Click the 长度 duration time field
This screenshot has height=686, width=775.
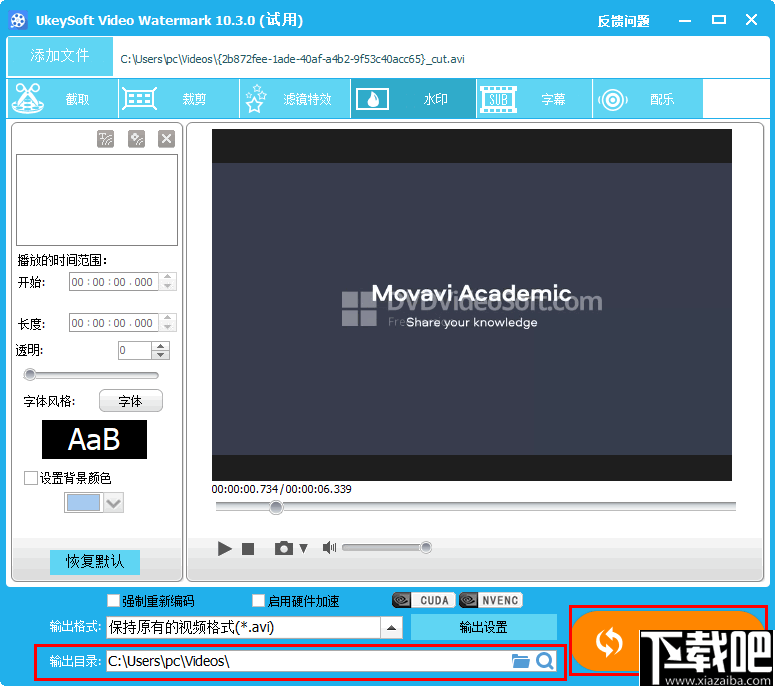[114, 323]
